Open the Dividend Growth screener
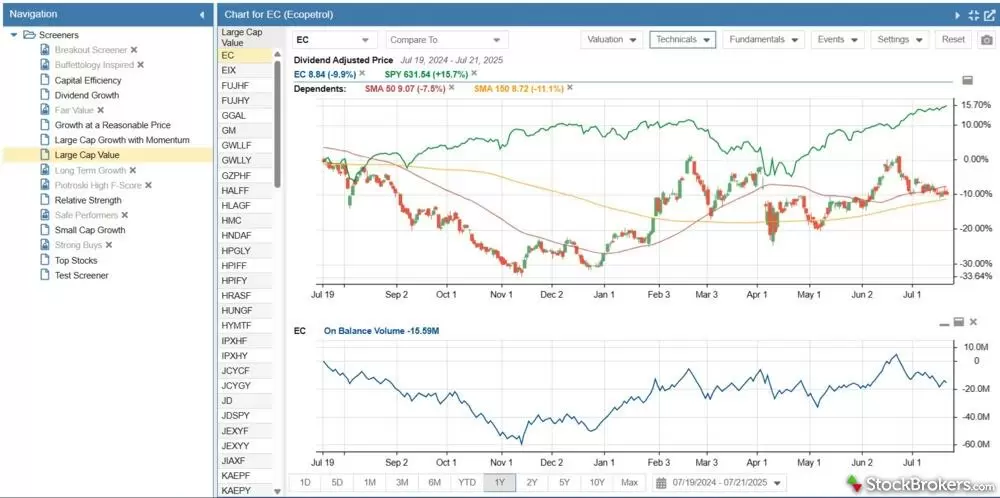Viewport: 1000px width, 498px height. point(87,95)
